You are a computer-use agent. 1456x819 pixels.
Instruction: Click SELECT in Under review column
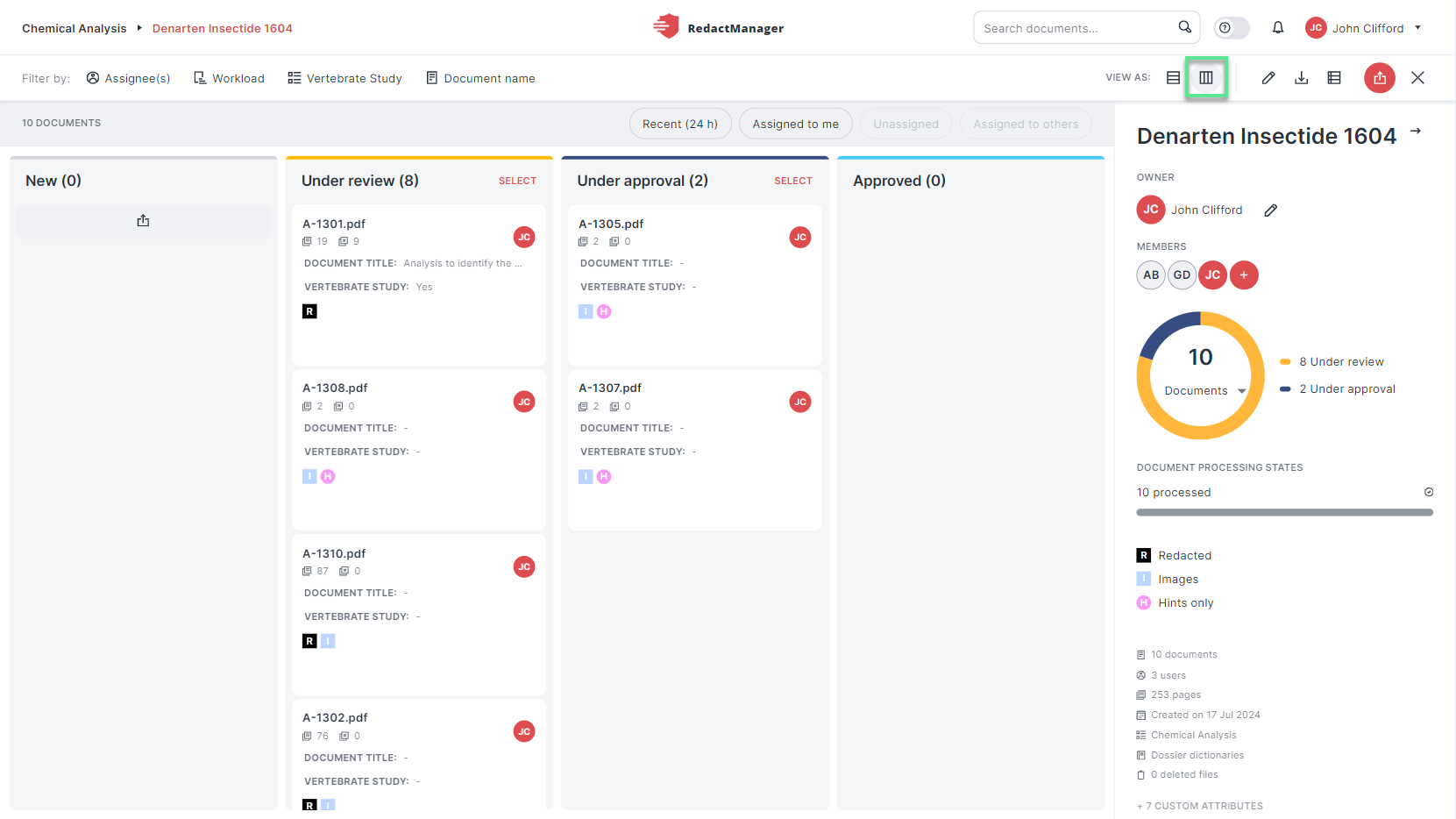coord(517,181)
